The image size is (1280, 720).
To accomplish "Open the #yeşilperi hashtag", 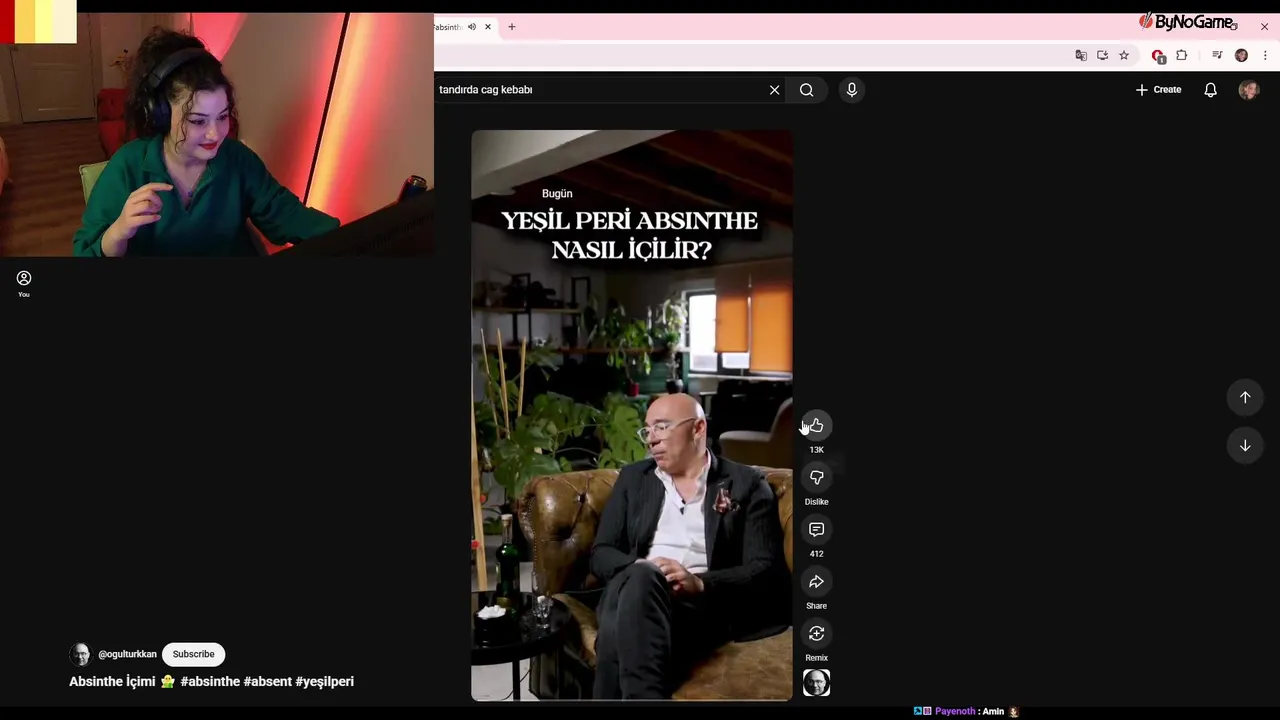I will click(325, 682).
